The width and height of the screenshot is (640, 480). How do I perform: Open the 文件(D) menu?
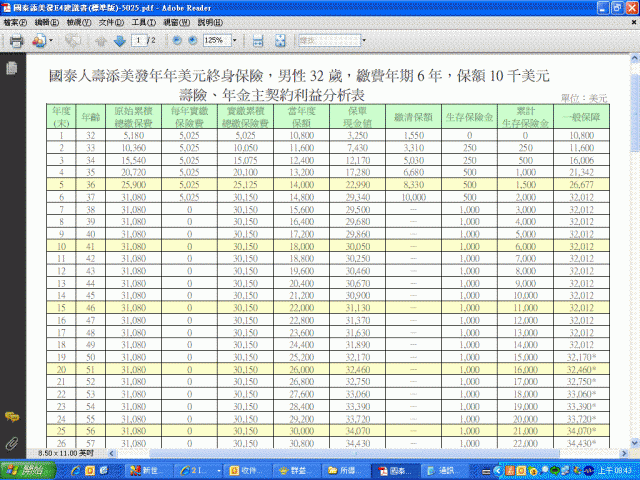(111, 22)
